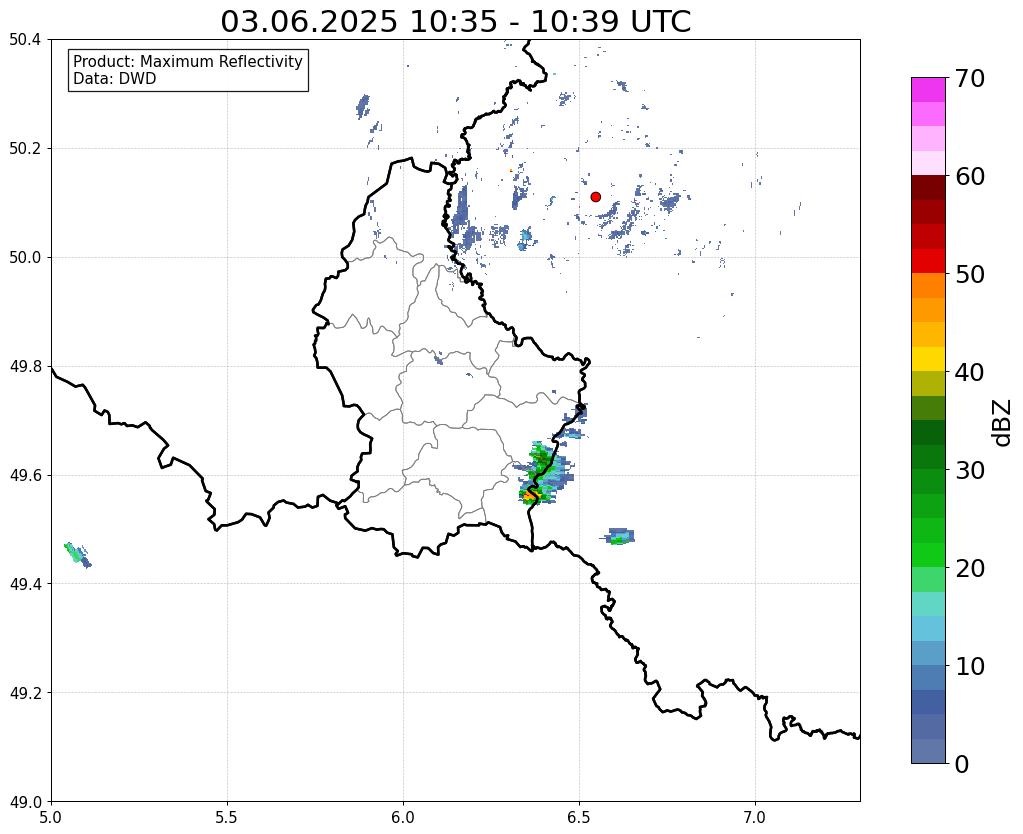Click the latitude axis label 50.0
This screenshot has width=1023, height=834.
coord(25,258)
